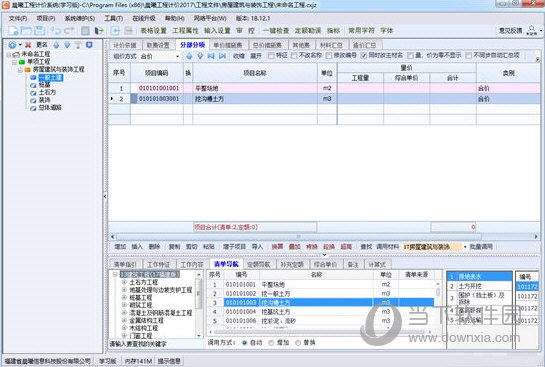Toggle the 量、价为零不显示 checkbox
Screen dimensions: 545x367
coord(410,56)
